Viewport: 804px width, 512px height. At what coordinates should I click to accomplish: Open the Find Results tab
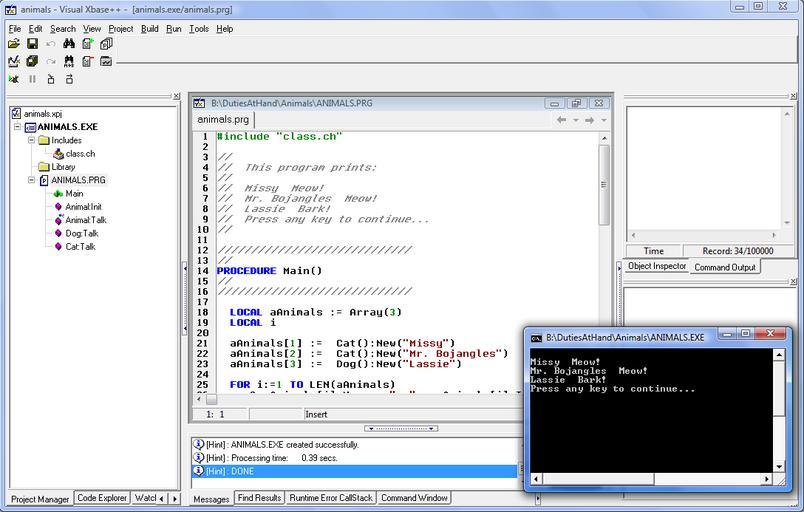coord(259,498)
